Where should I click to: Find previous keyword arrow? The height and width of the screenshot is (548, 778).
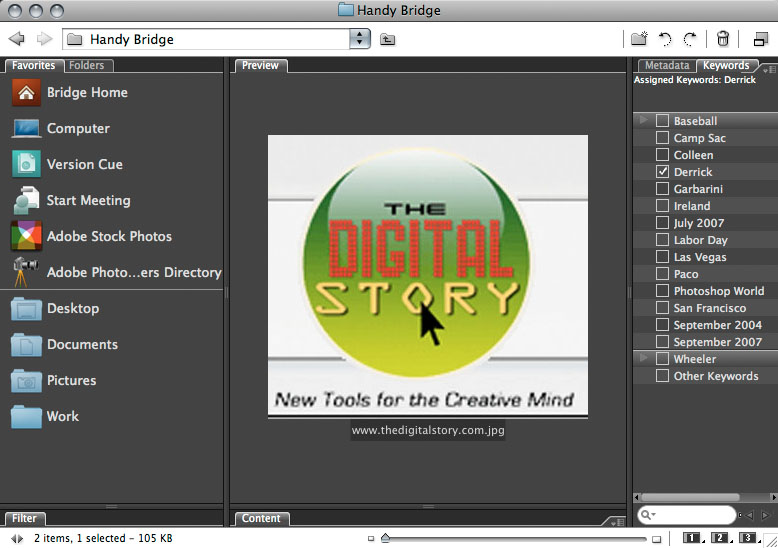[750, 515]
